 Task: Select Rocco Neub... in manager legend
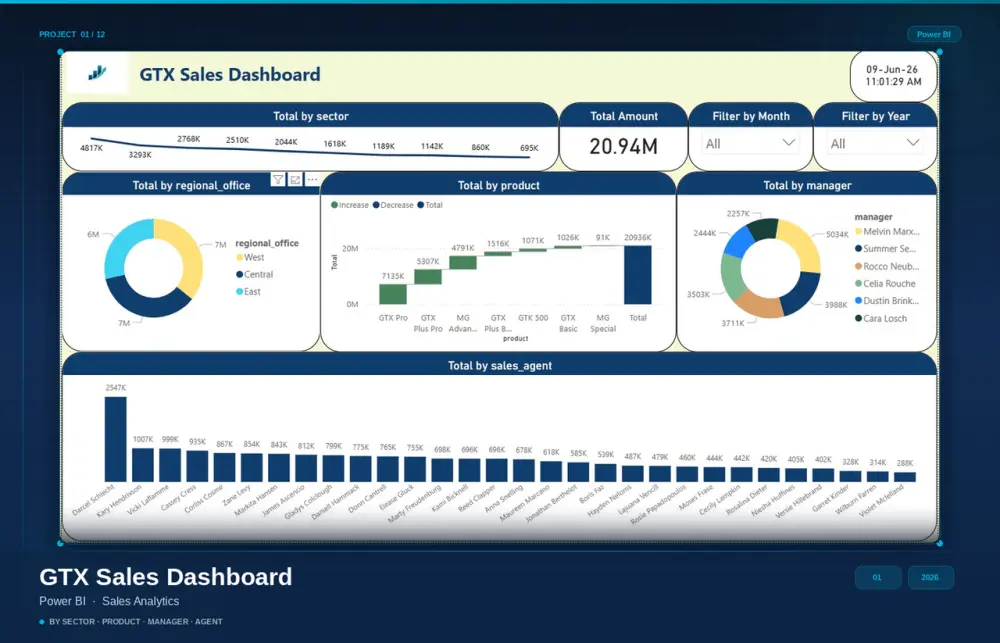(x=887, y=266)
